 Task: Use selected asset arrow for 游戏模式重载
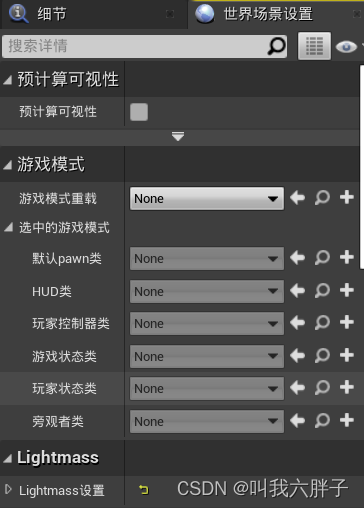297,198
